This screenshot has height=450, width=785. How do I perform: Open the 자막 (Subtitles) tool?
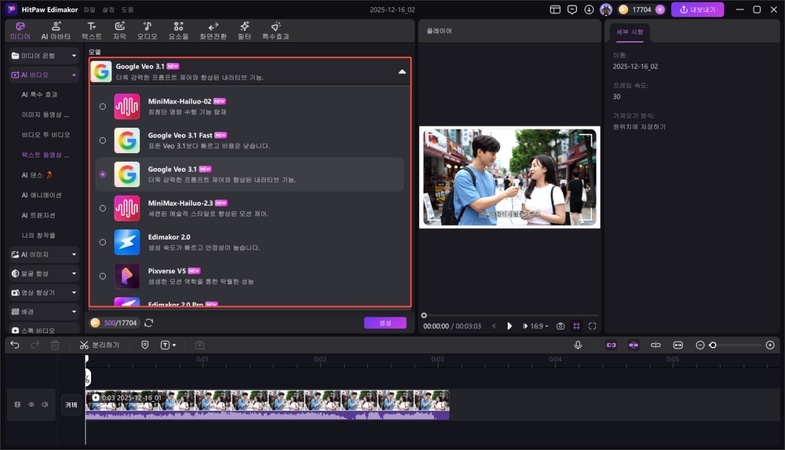[119, 31]
